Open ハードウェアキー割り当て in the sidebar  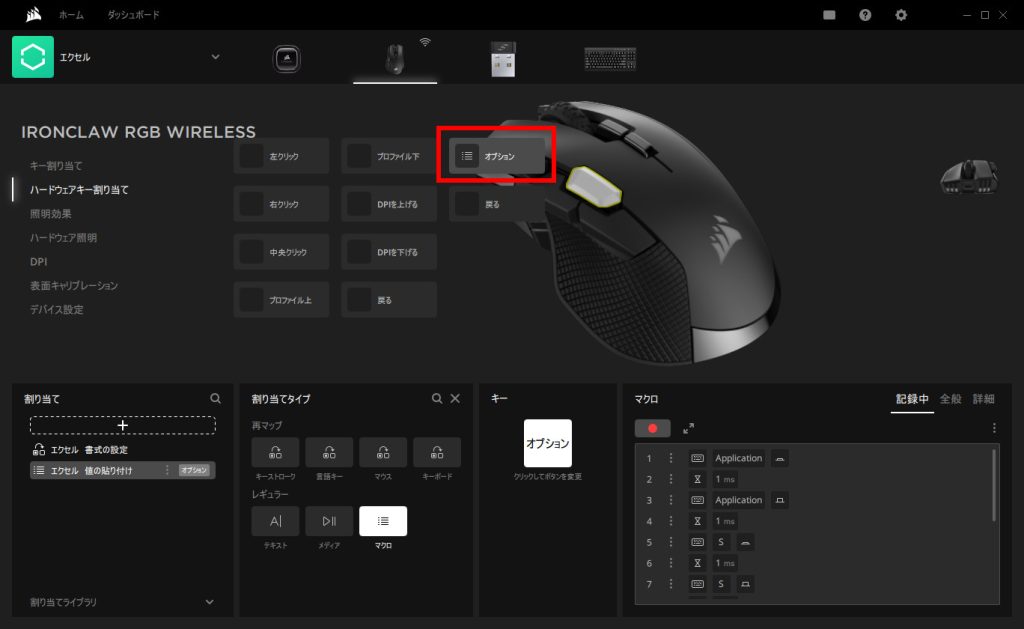point(79,190)
